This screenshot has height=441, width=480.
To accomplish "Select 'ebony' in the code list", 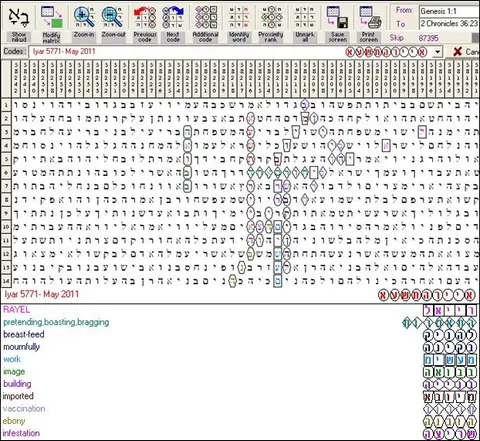I will coord(14,421).
